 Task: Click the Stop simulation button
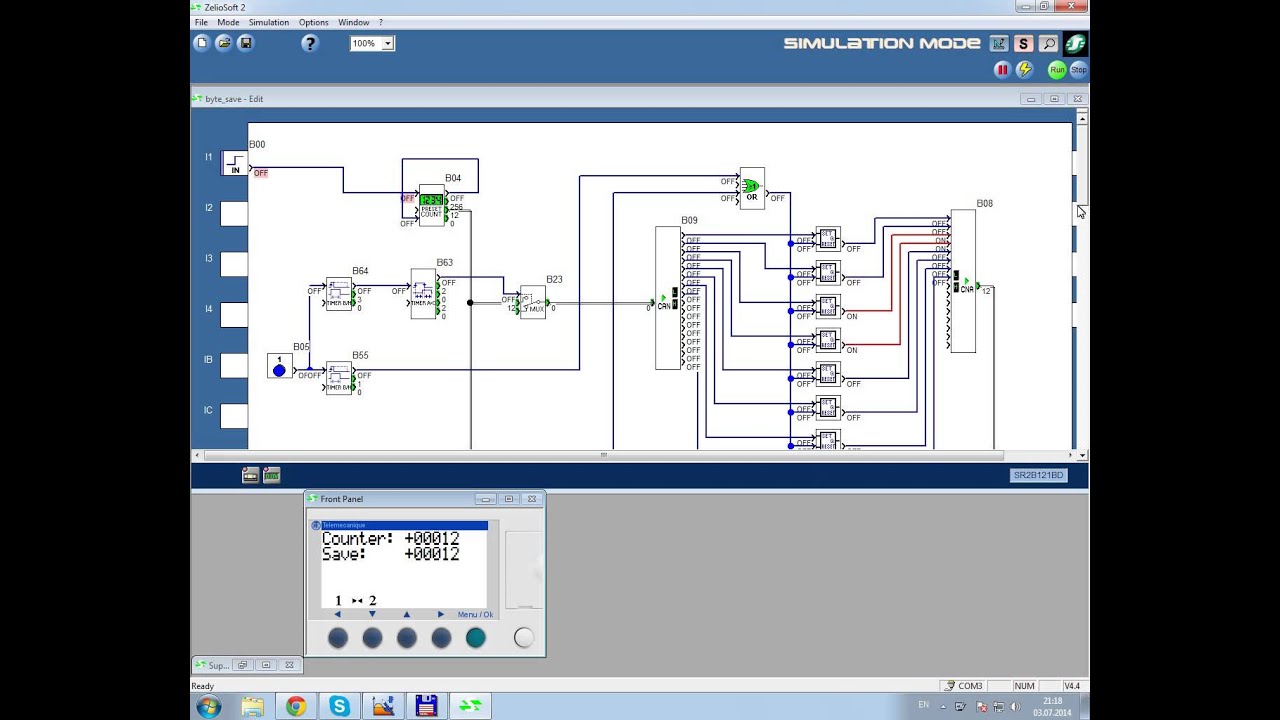1078,69
